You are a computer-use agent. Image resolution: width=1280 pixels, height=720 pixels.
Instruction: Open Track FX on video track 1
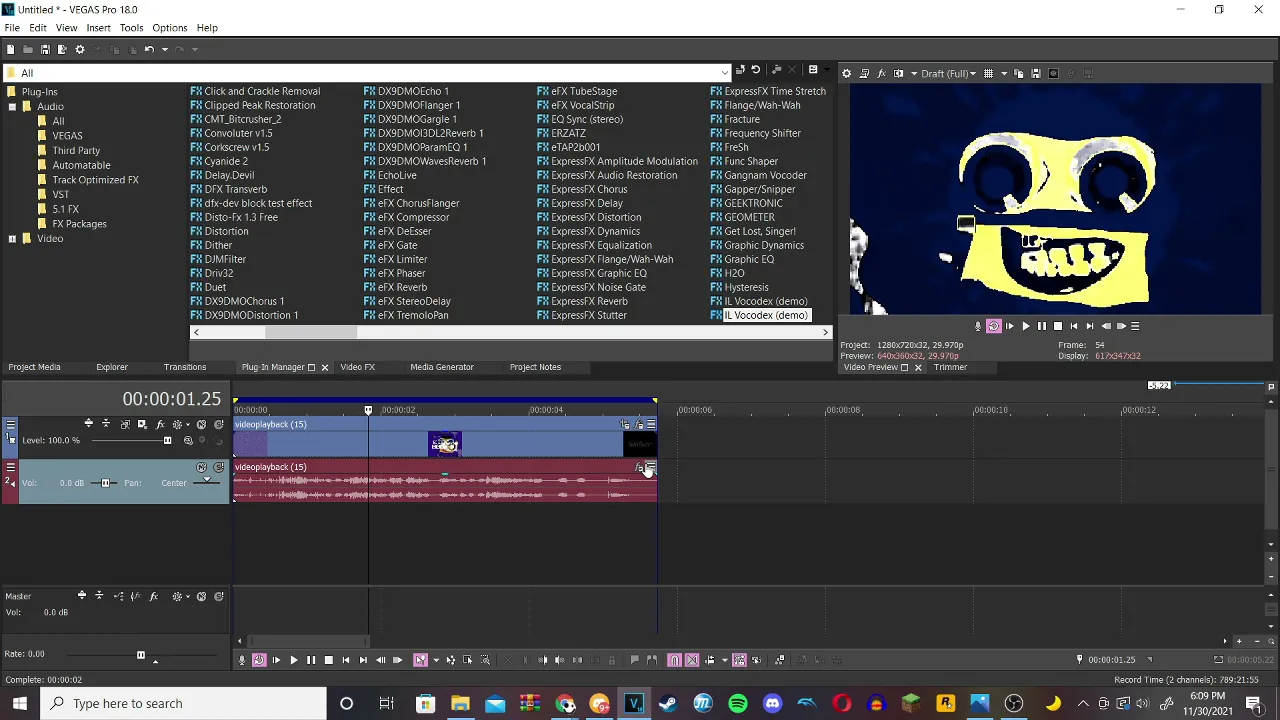(x=160, y=424)
